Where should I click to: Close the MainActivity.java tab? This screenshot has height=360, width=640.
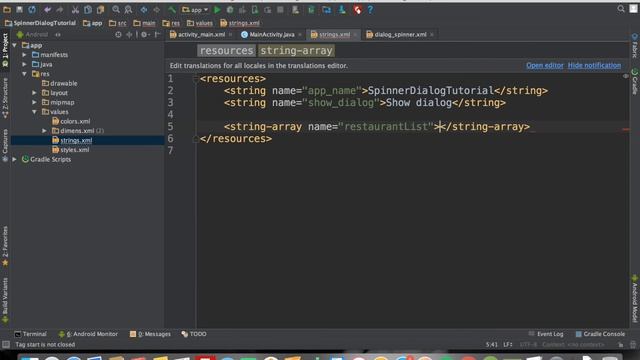pyautogui.click(x=300, y=35)
